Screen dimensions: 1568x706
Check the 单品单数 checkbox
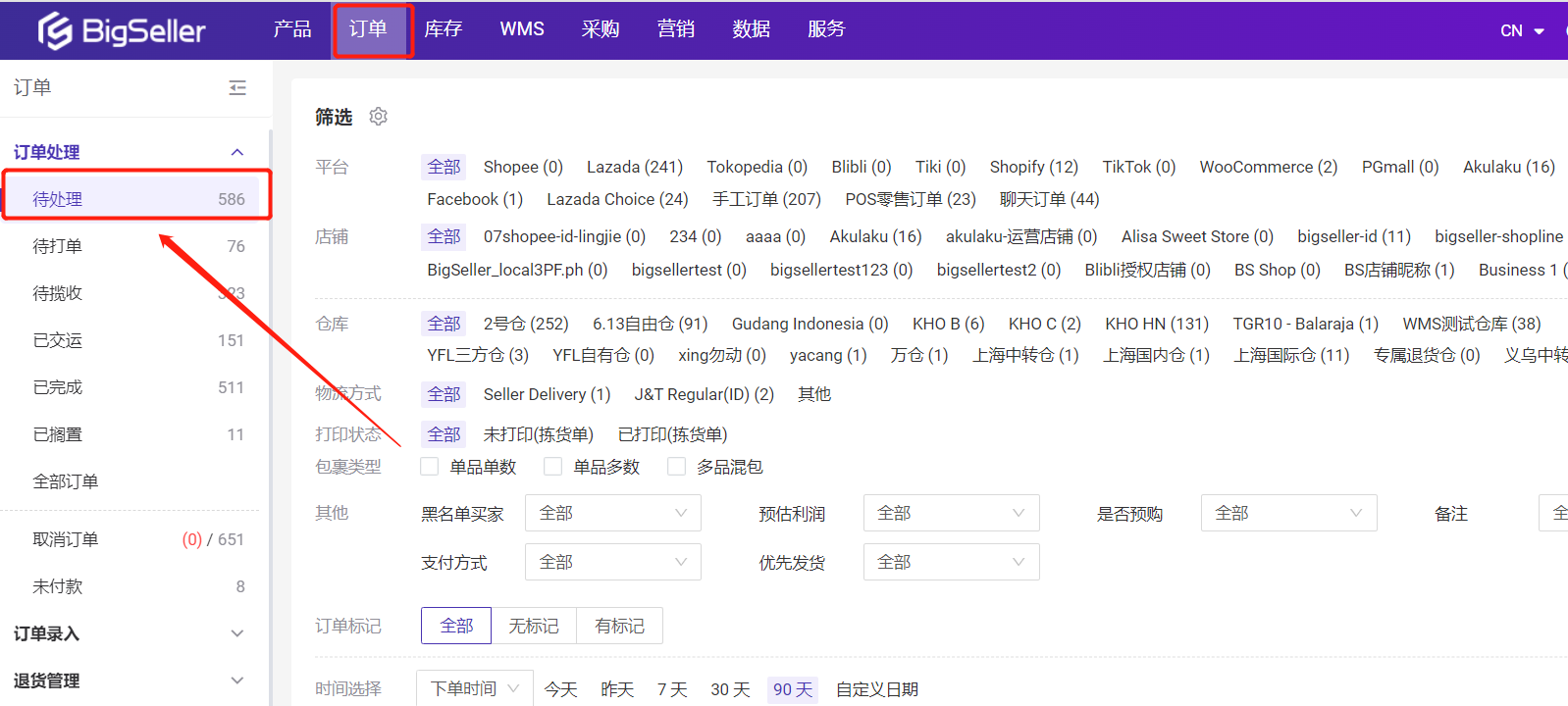tap(430, 467)
